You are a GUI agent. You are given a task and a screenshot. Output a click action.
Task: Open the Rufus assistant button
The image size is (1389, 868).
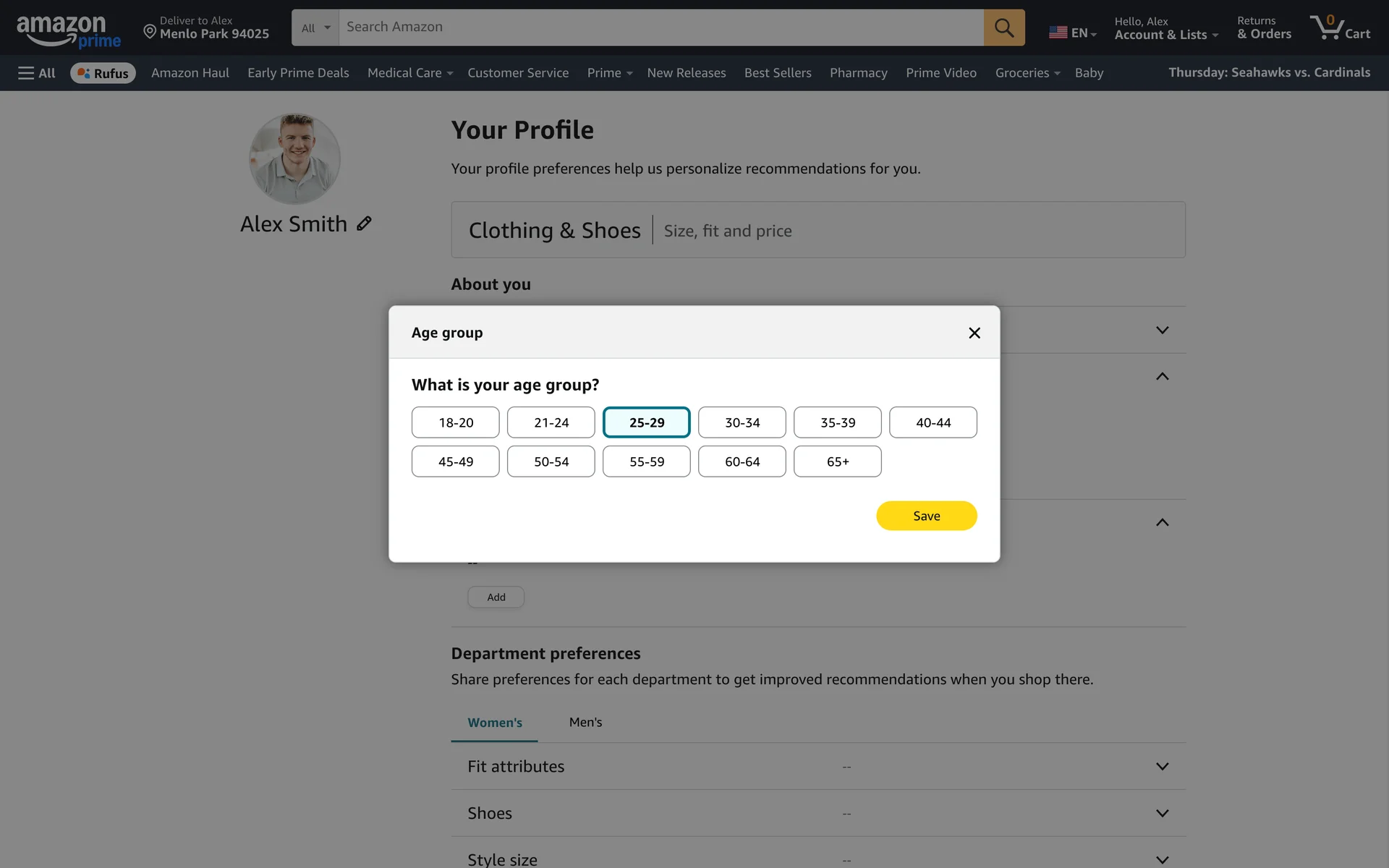103,73
